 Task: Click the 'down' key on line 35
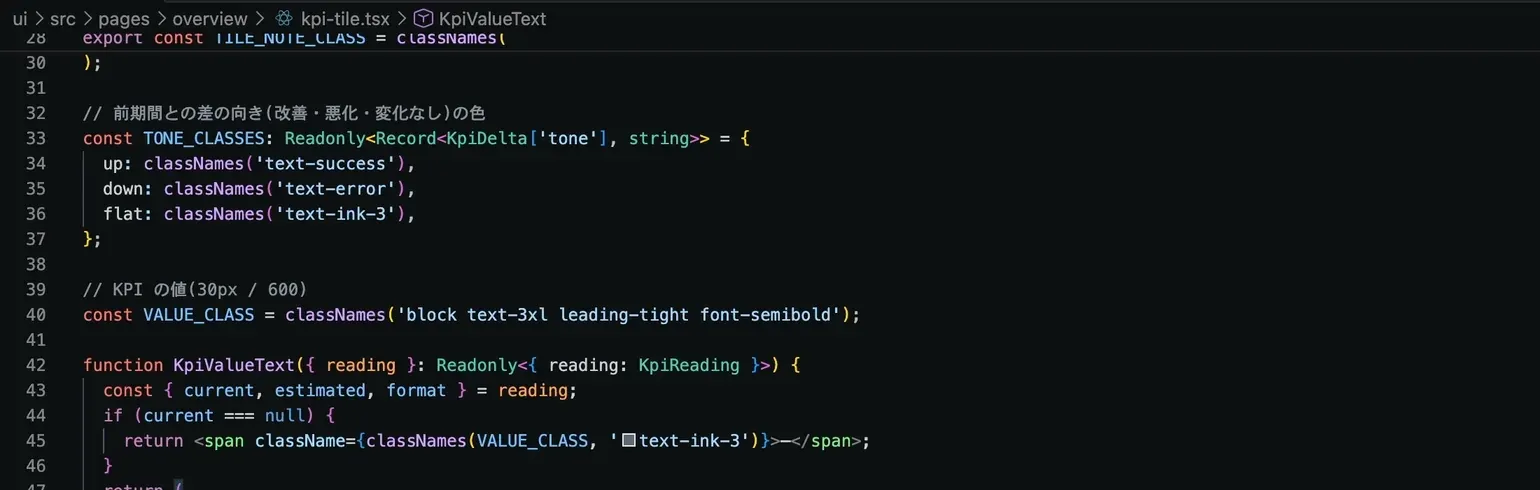[x=123, y=188]
